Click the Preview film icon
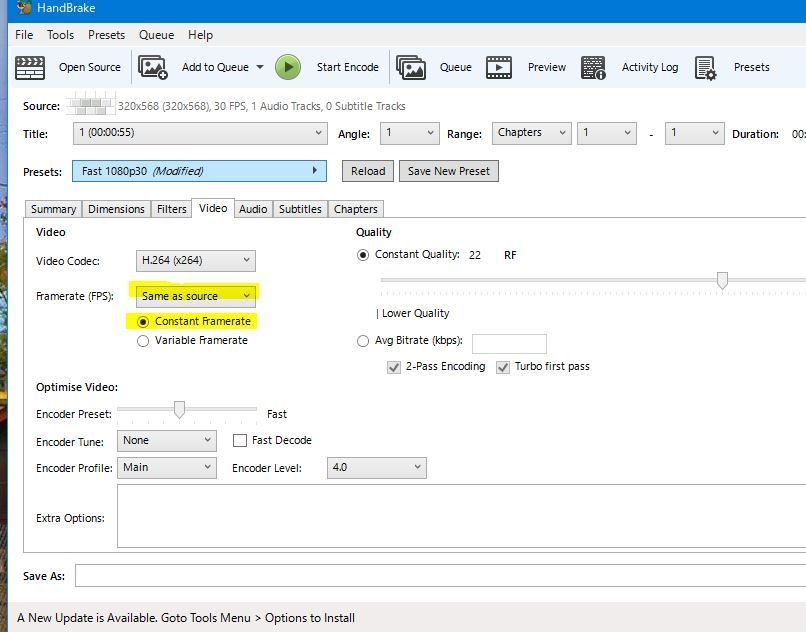Screen dimensions: 806x632 (x=499, y=67)
